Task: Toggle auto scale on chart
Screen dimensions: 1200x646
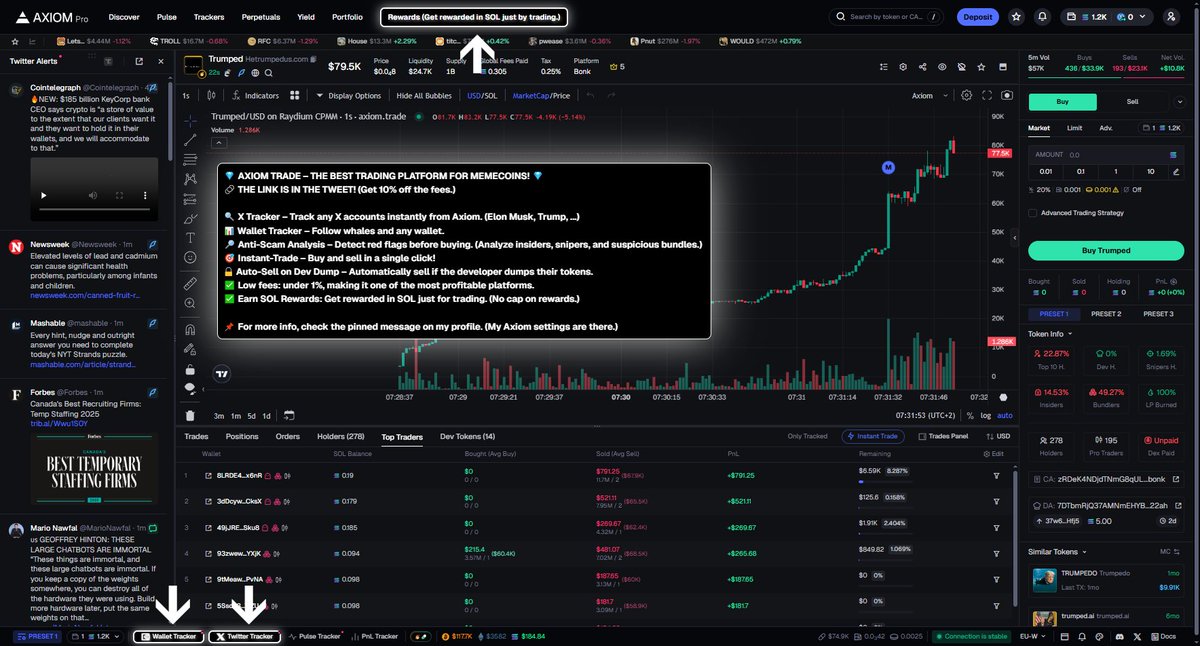Action: click(x=1005, y=415)
